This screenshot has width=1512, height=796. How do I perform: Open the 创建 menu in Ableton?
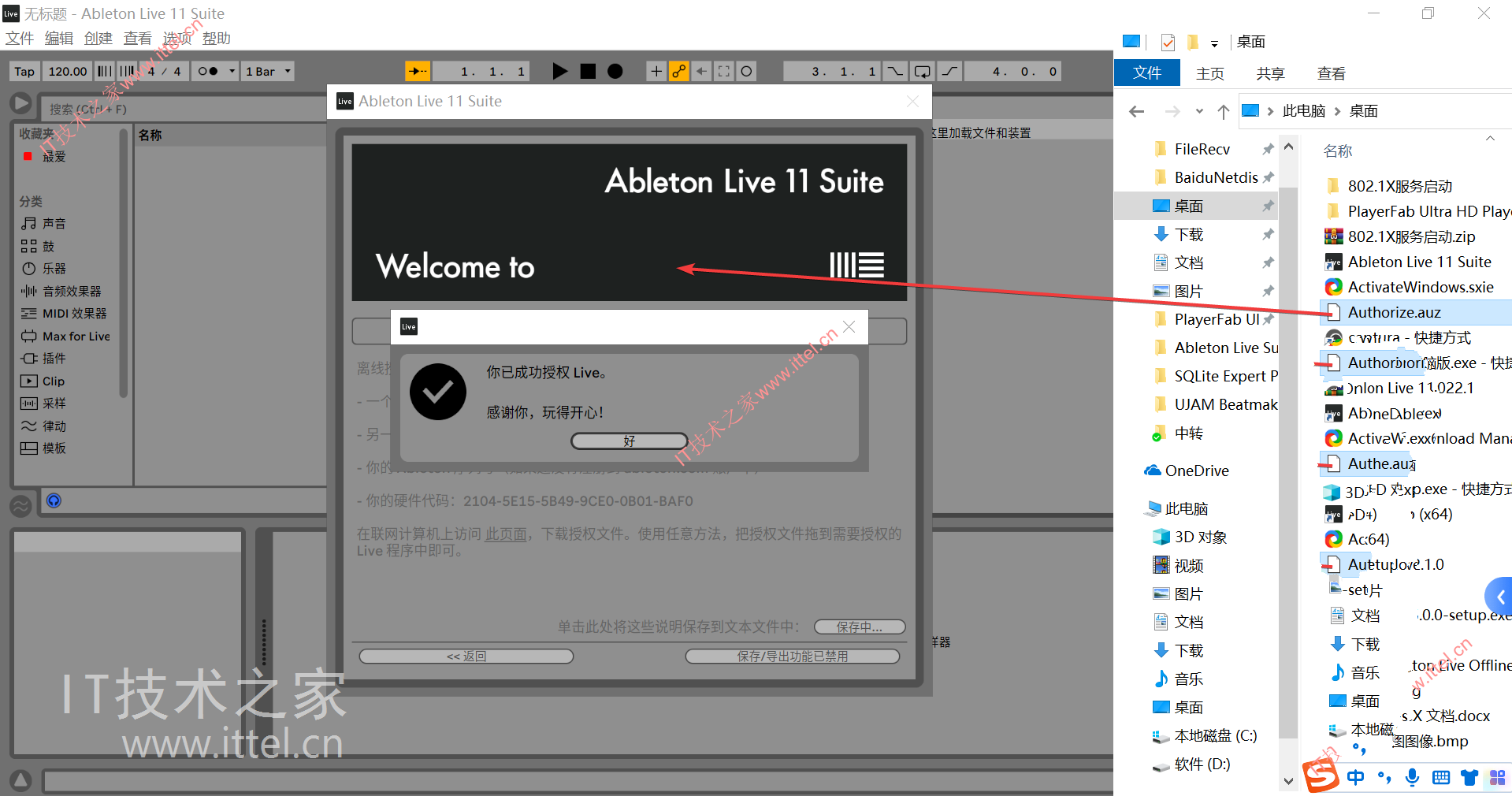pos(98,38)
